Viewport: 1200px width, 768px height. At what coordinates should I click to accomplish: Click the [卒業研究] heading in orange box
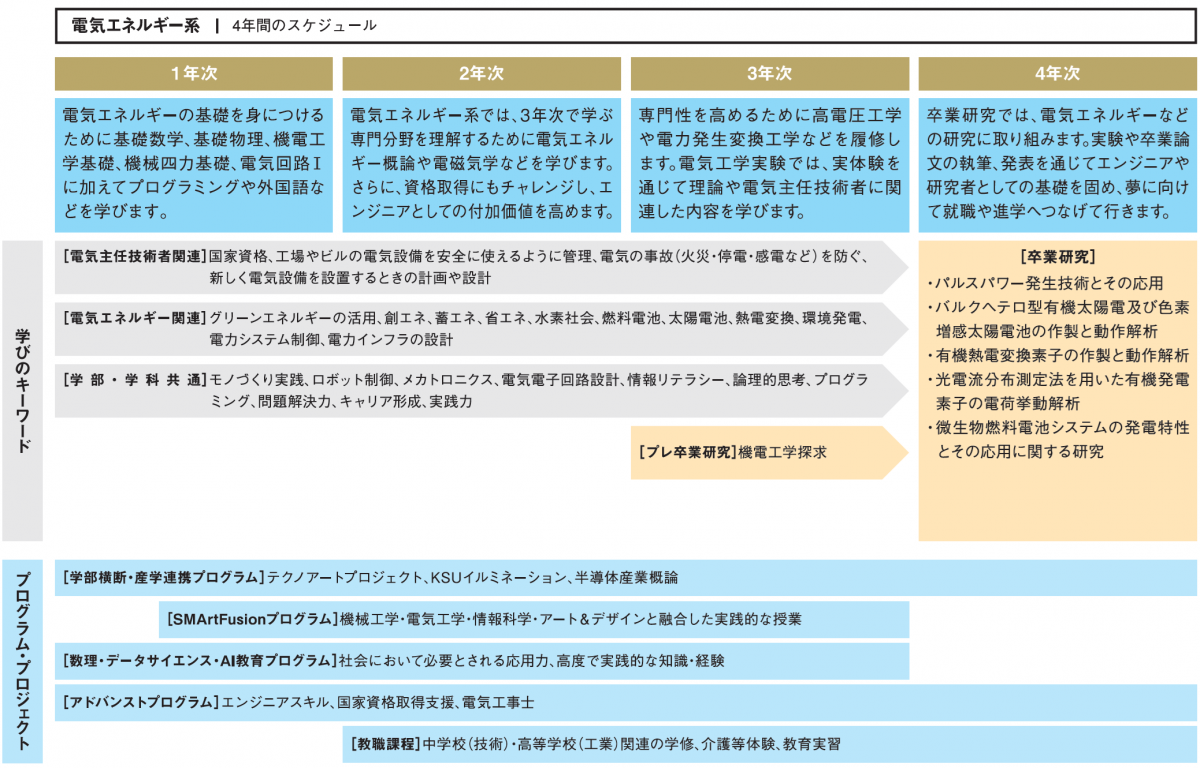(x=1058, y=256)
